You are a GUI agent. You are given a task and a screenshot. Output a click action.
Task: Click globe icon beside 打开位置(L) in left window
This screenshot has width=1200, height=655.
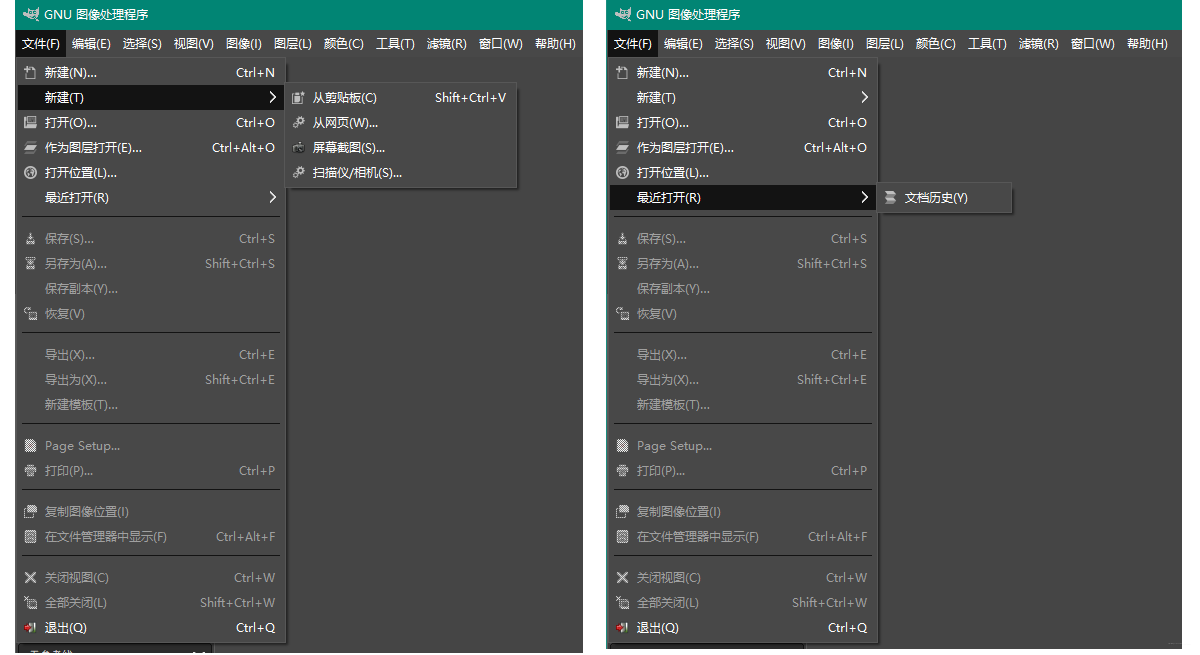click(x=30, y=172)
